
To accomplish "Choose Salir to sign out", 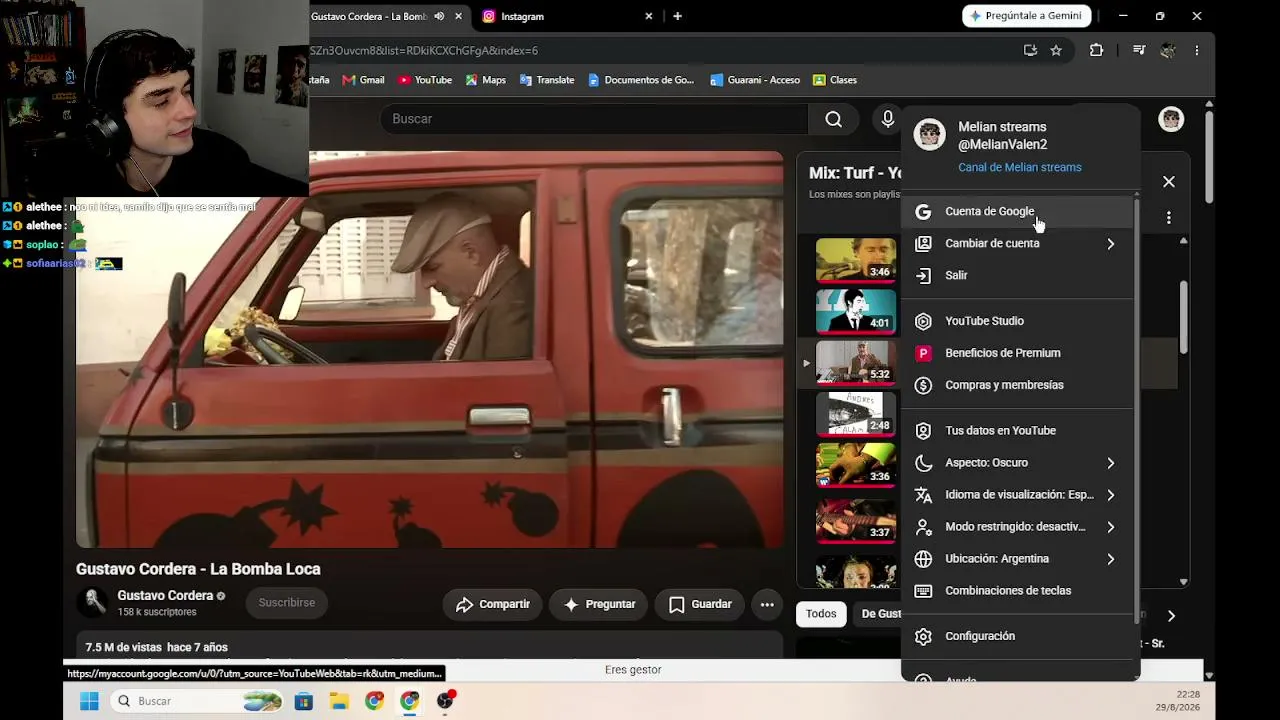I will pos(1018,275).
